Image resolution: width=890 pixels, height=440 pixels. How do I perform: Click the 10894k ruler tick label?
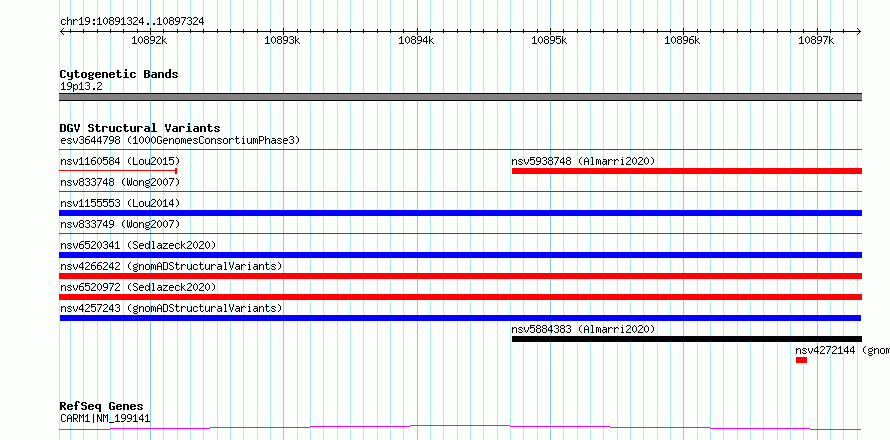click(x=416, y=40)
